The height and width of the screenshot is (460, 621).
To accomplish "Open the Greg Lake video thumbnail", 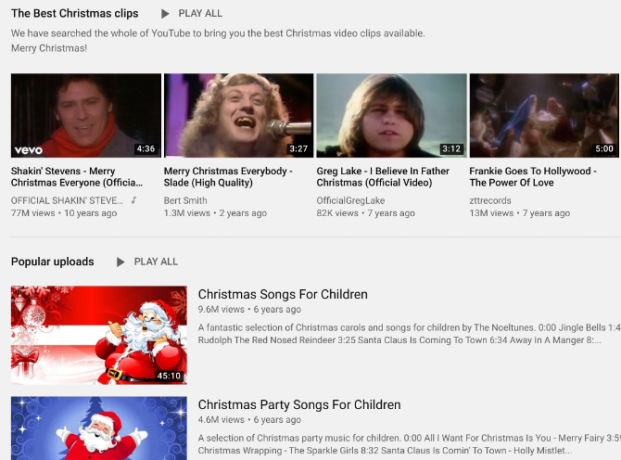I will [x=391, y=115].
